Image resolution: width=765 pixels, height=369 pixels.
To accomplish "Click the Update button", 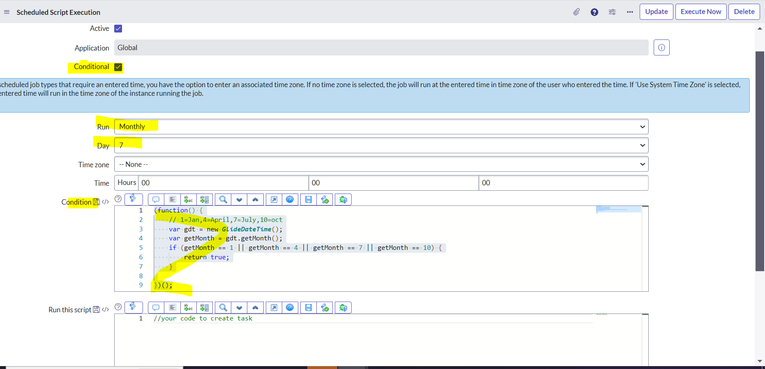I will click(656, 12).
